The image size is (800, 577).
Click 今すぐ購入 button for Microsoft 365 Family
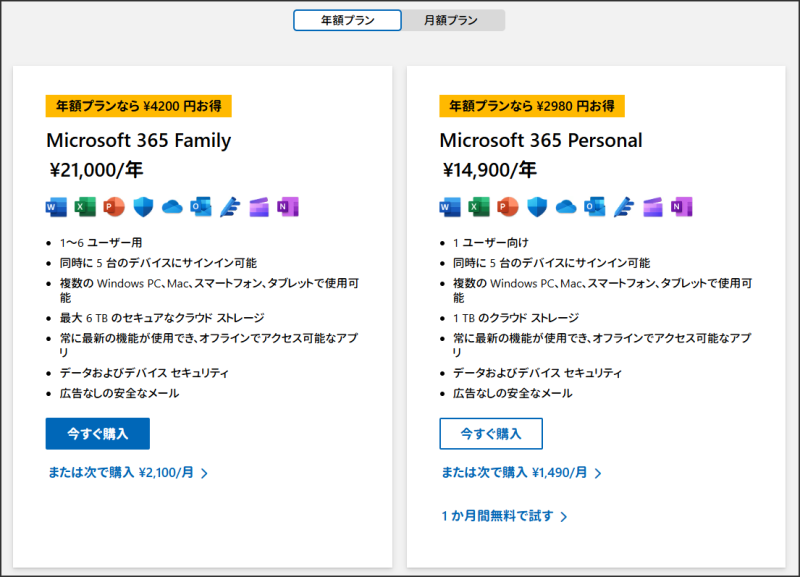97,434
